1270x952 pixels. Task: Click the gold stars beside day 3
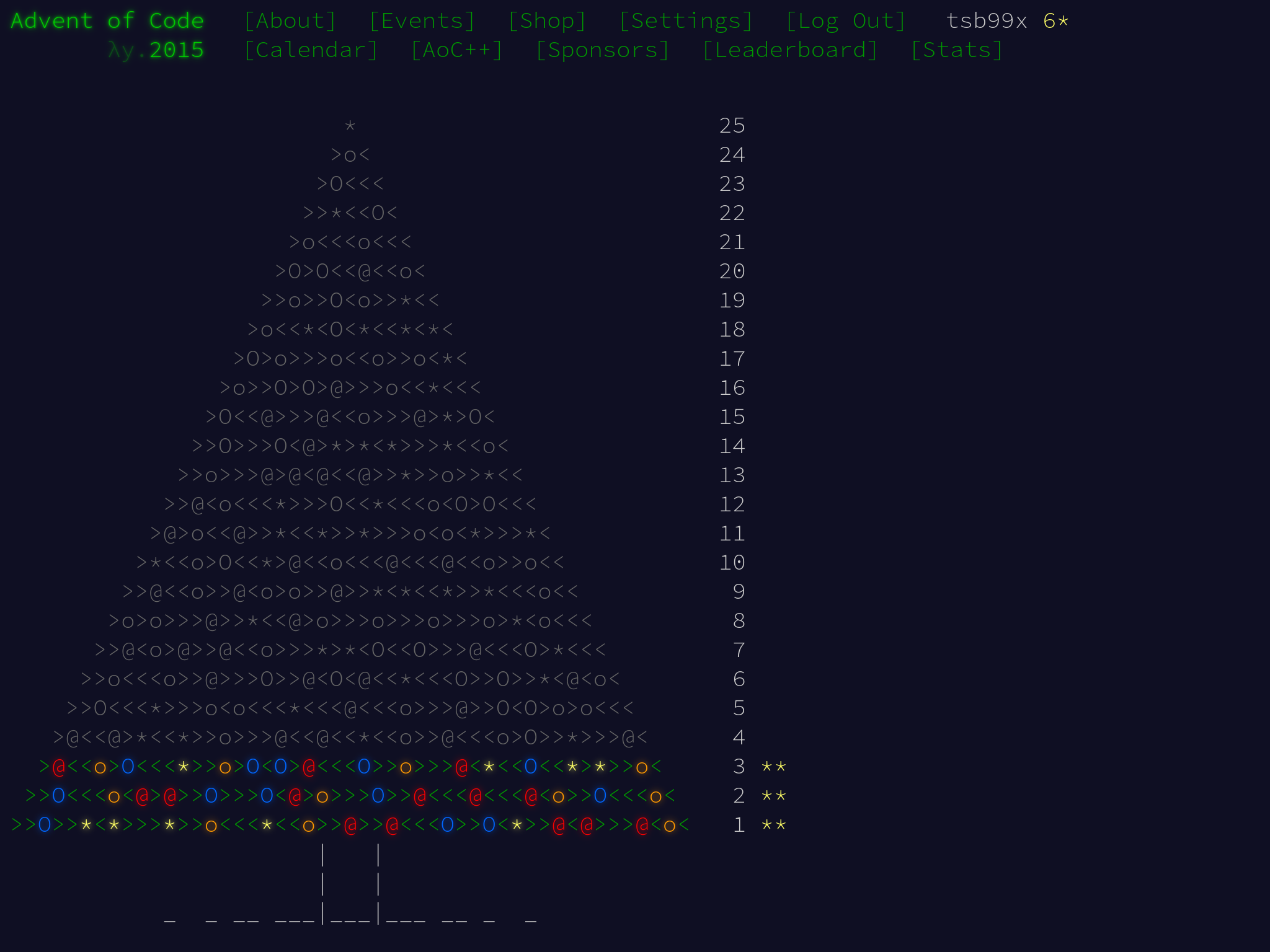773,767
